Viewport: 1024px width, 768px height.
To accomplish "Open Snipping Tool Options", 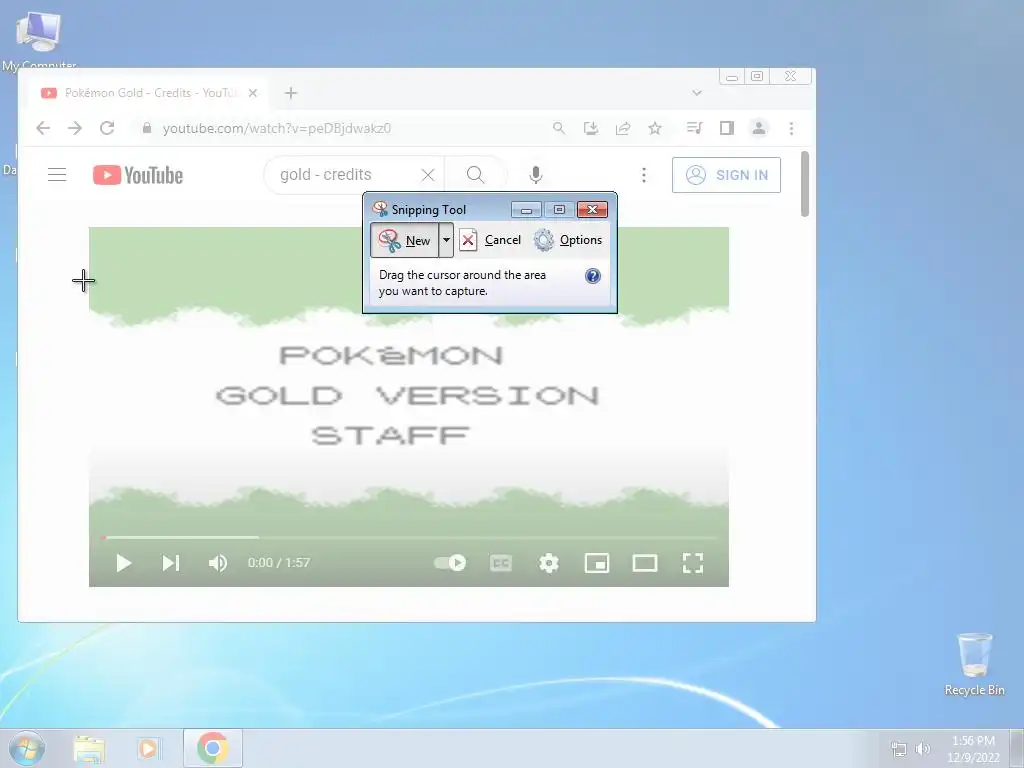I will 568,240.
